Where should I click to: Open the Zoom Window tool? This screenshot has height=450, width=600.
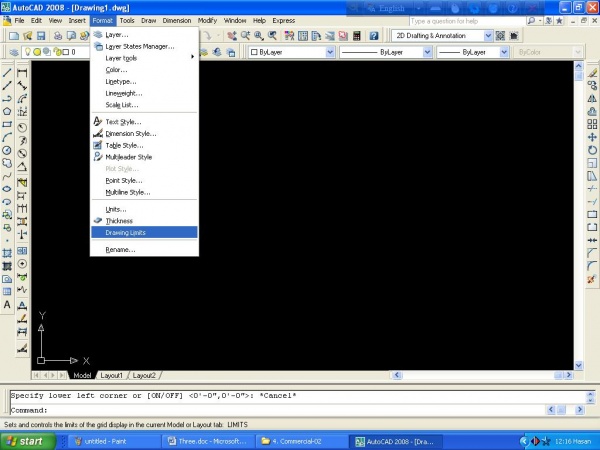coord(259,36)
